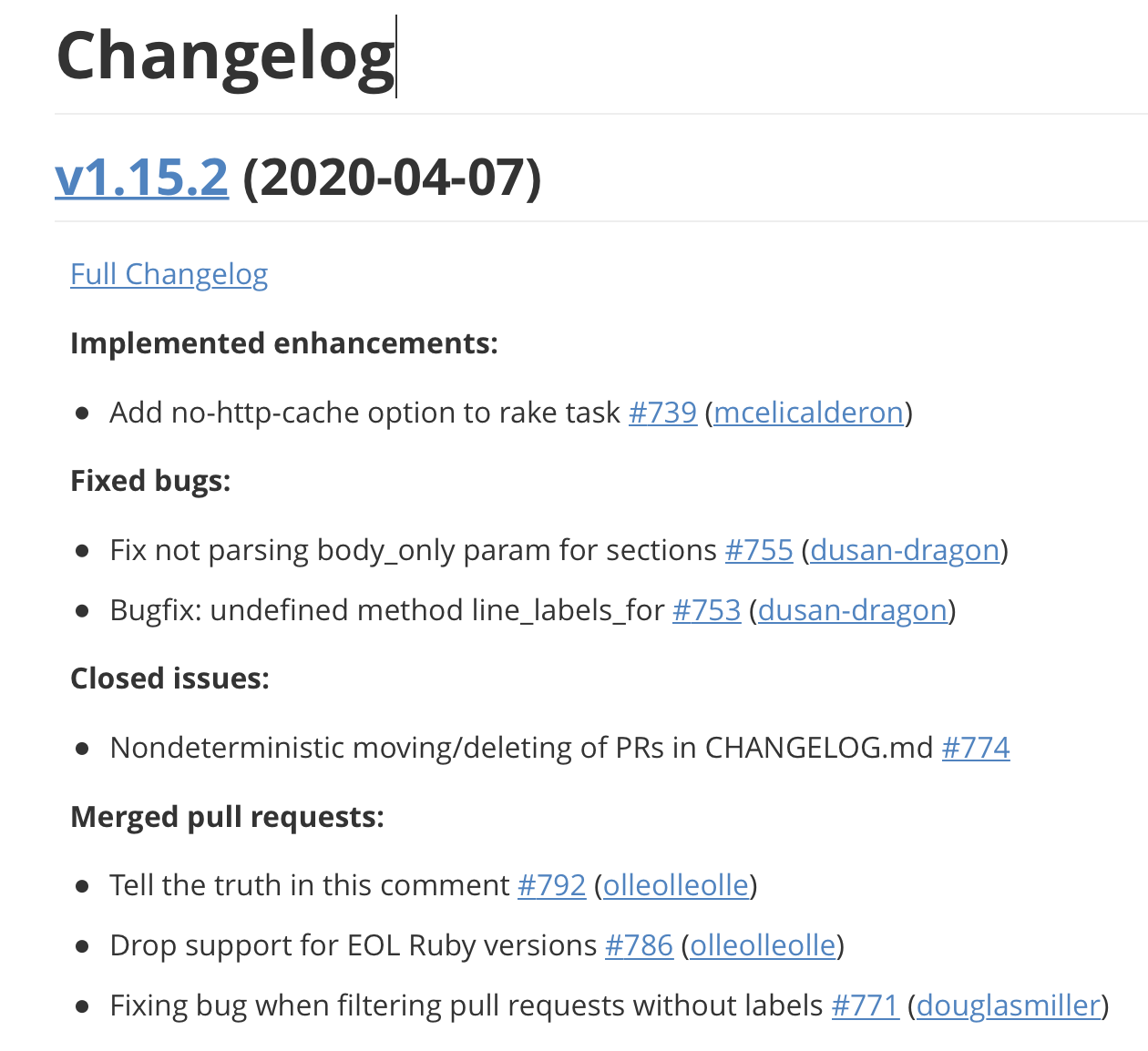Screen dimensions: 1148x1051
Task: Click olleolleolle link beside #786
Action: tap(763, 945)
